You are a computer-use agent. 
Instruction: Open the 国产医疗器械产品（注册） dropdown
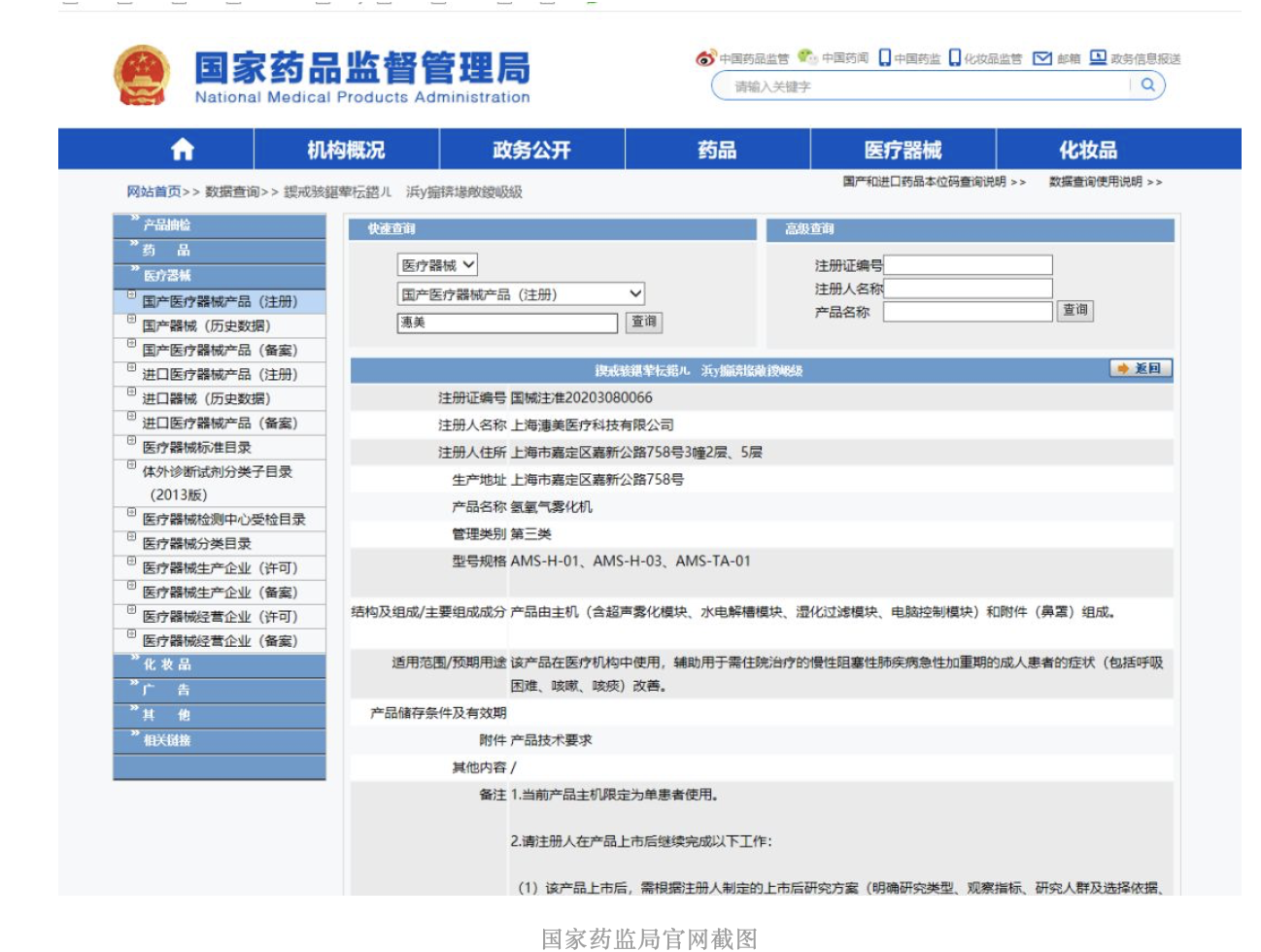click(x=521, y=293)
